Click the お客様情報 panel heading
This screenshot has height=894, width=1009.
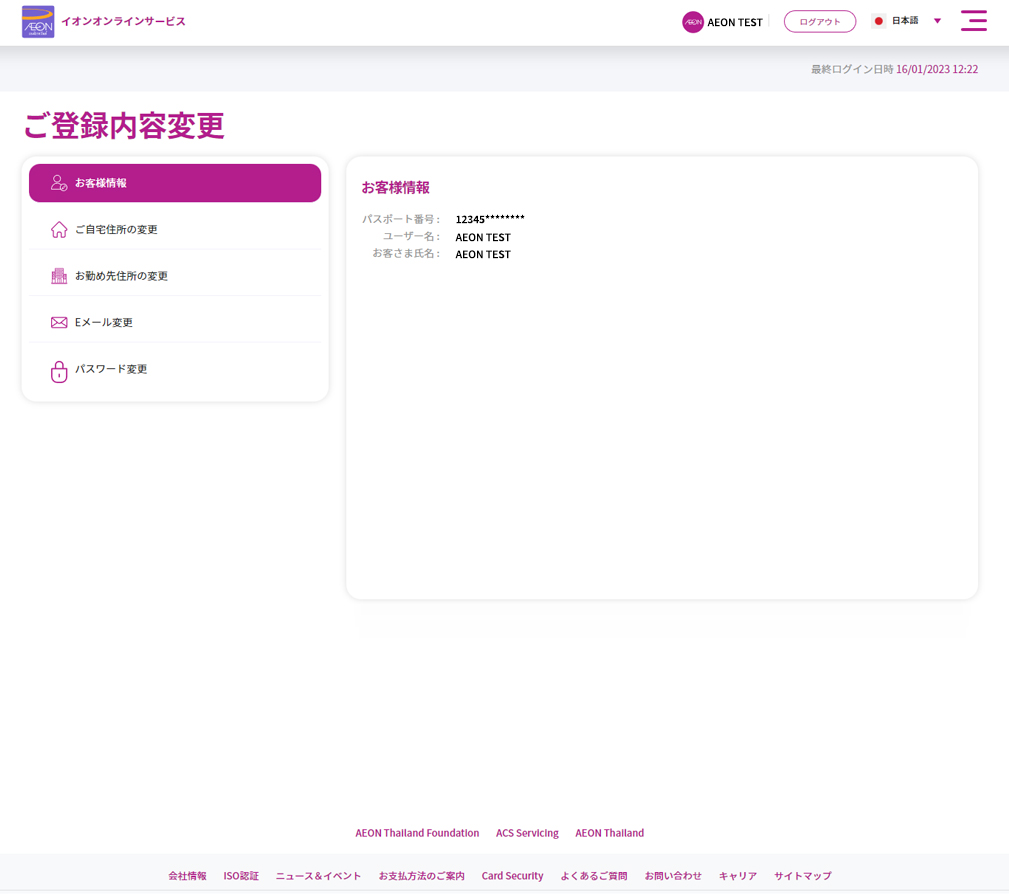(395, 188)
